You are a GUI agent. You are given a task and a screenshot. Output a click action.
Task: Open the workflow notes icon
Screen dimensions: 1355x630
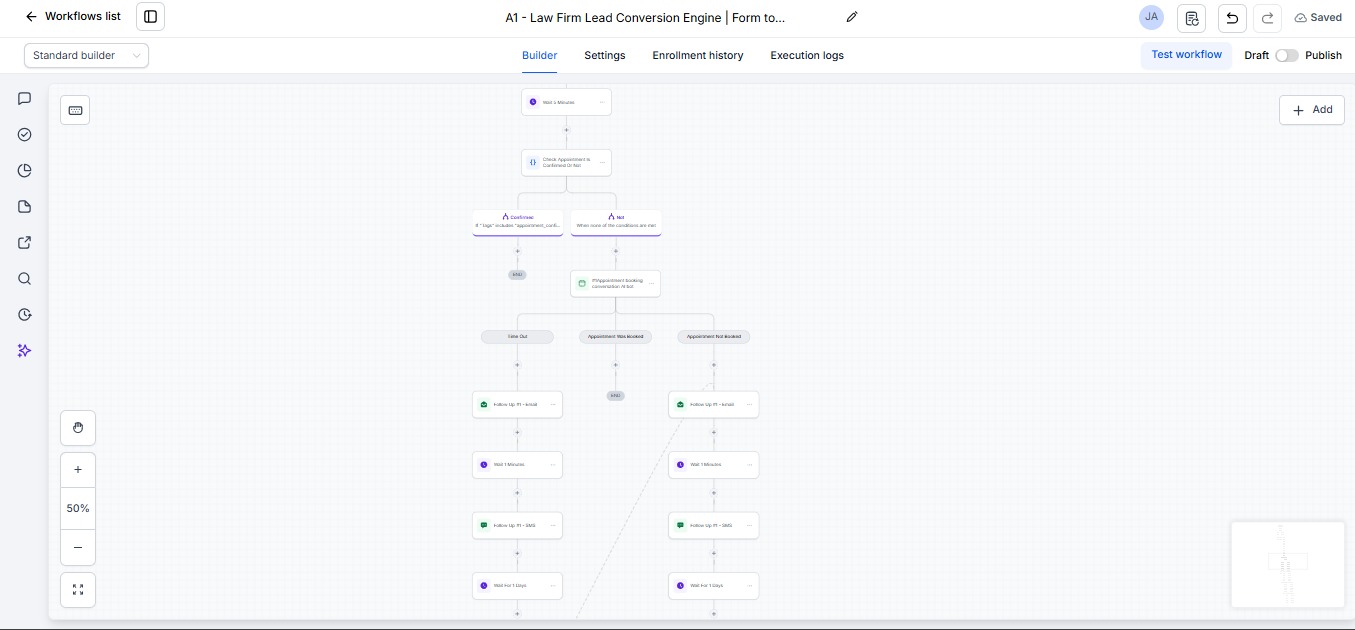click(1192, 18)
